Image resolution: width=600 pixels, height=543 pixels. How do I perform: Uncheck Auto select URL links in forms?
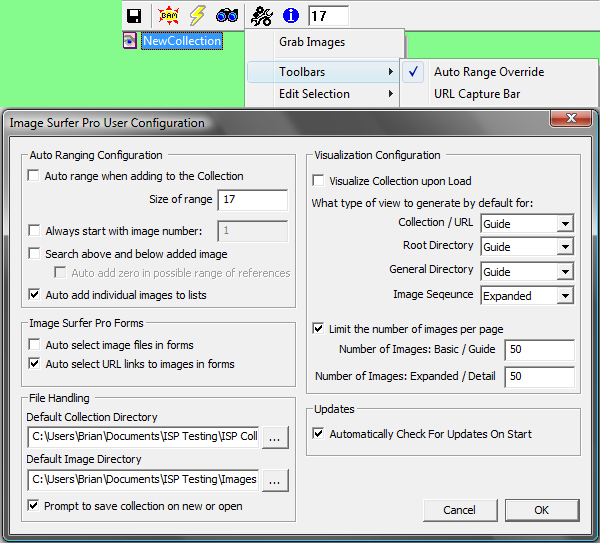pos(34,364)
